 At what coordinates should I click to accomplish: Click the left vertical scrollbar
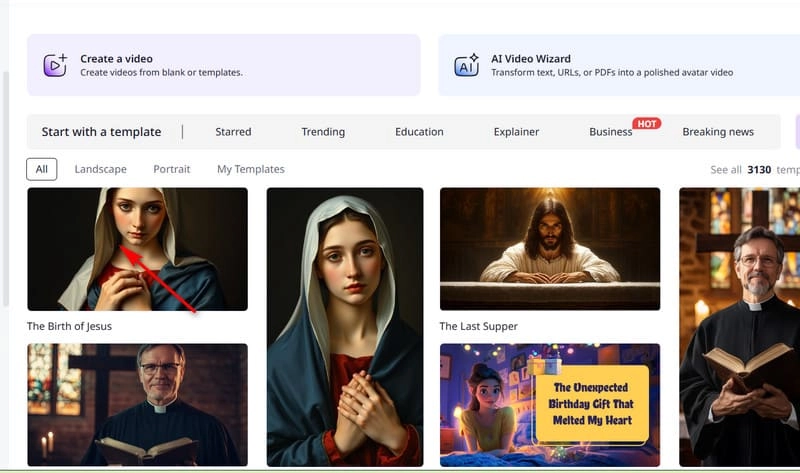point(6,189)
